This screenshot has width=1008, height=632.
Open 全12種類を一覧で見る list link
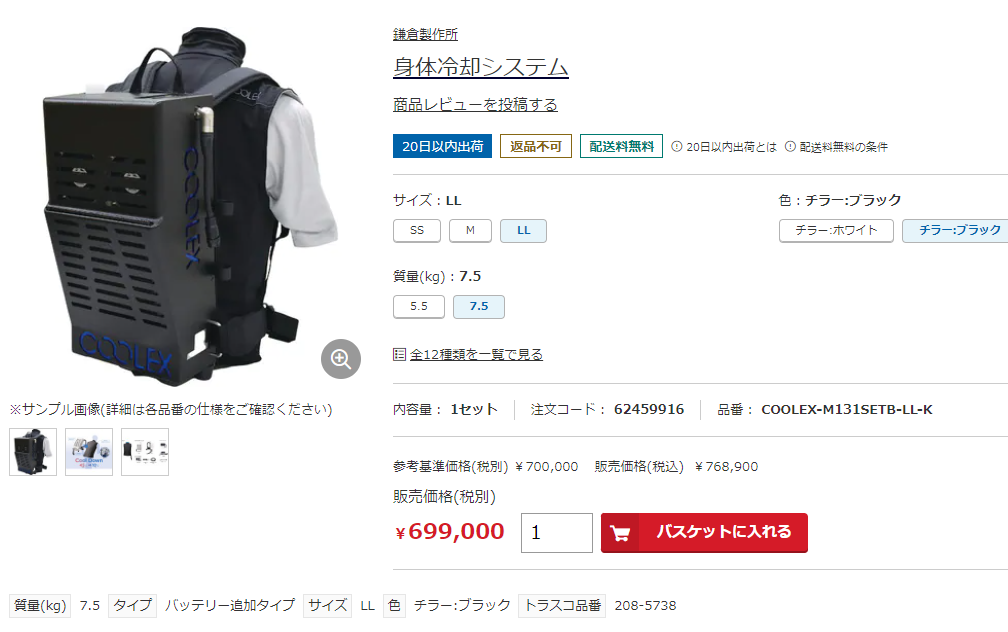[476, 354]
